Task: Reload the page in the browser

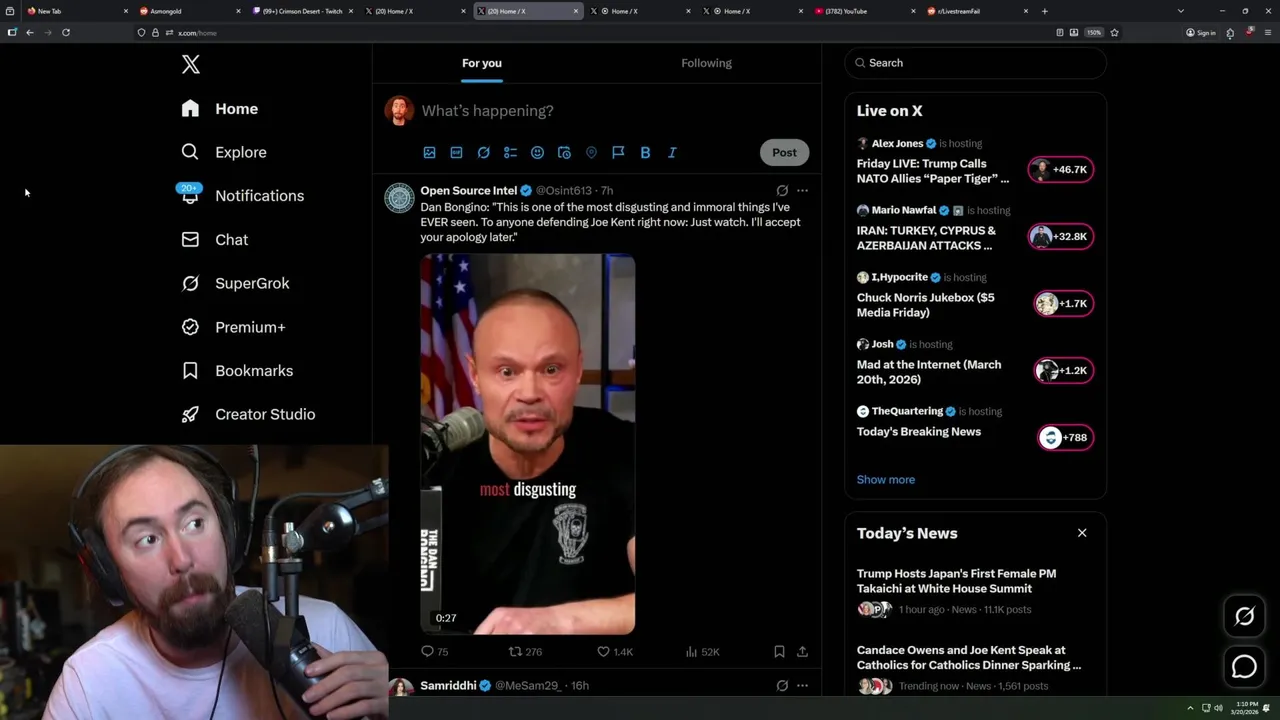Action: tap(66, 33)
